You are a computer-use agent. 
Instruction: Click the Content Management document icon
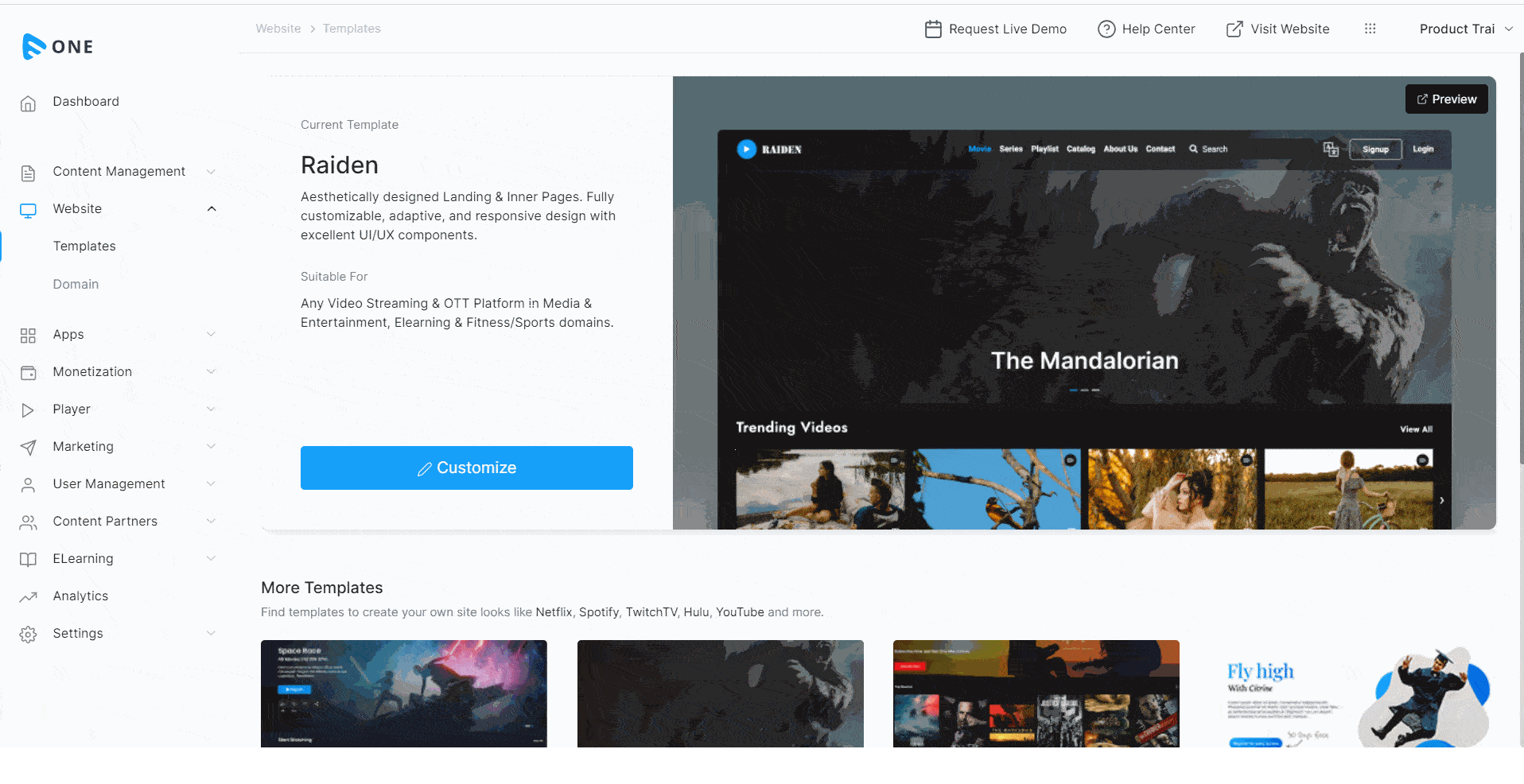click(28, 173)
